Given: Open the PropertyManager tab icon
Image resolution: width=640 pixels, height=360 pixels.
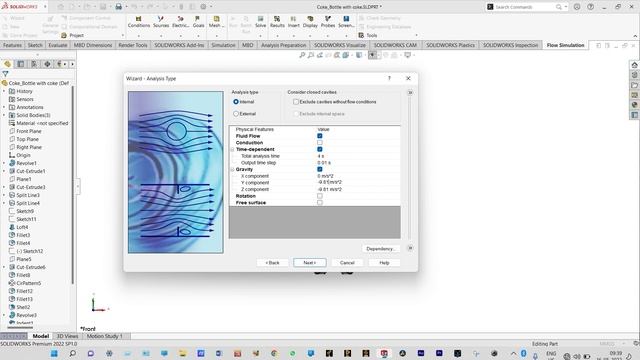Looking at the screenshot, I should click(x=21, y=64).
